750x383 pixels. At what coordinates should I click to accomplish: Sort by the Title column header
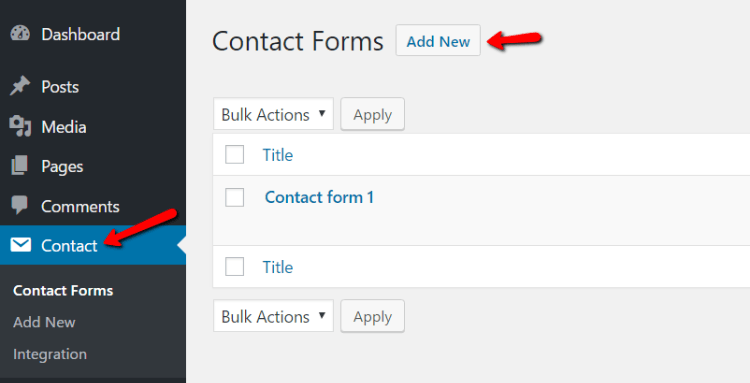[x=278, y=155]
